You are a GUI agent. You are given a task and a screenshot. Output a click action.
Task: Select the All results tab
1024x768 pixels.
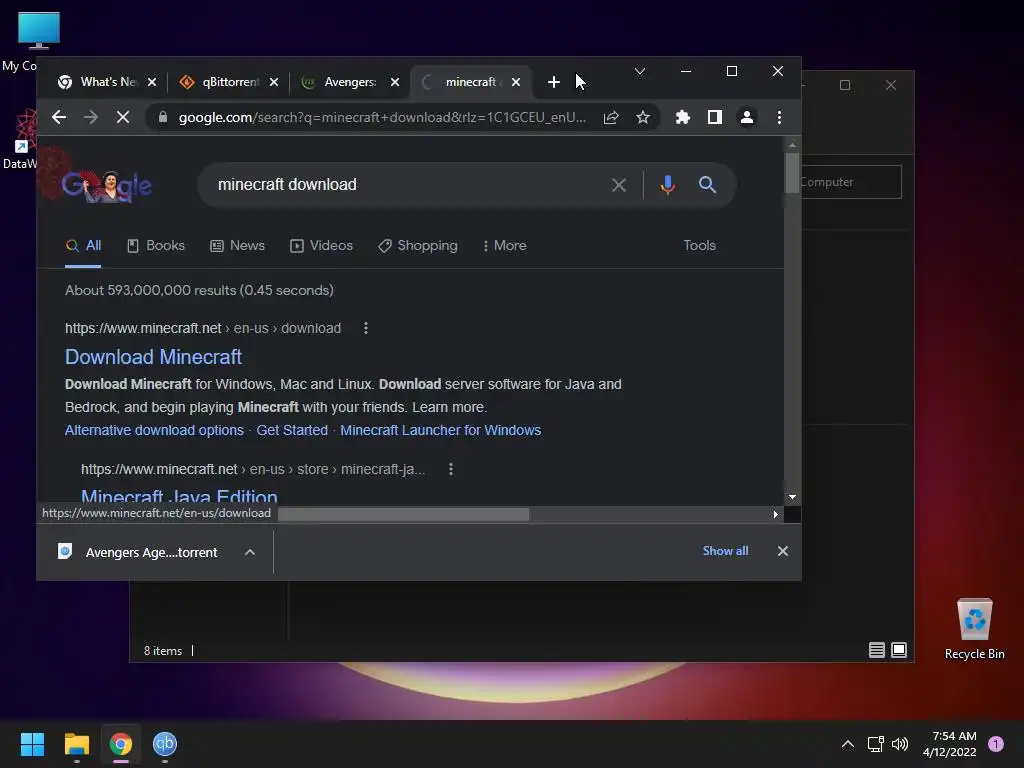click(84, 246)
